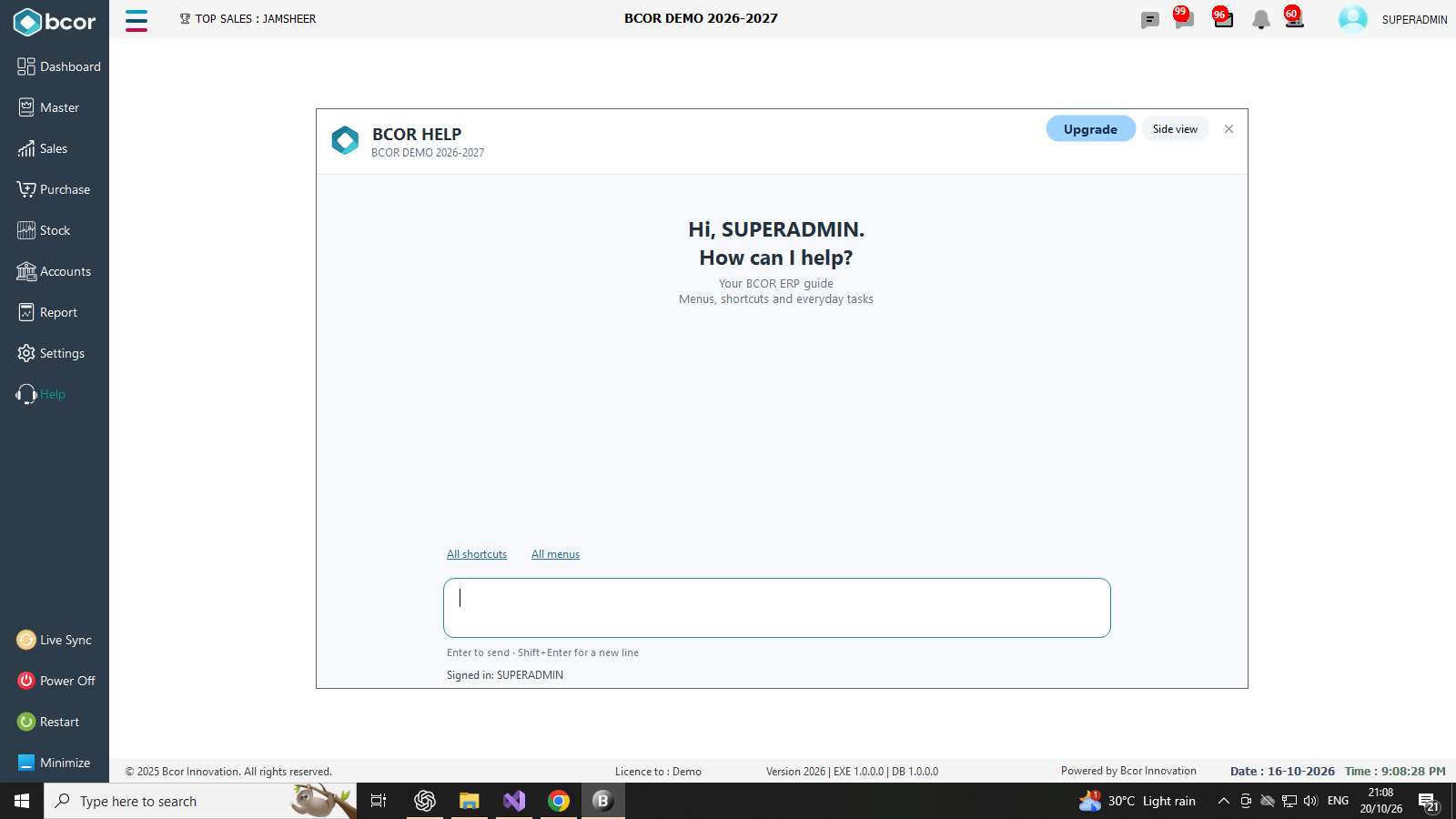Open the Report menu
The height and width of the screenshot is (819, 1456).
tap(47, 312)
